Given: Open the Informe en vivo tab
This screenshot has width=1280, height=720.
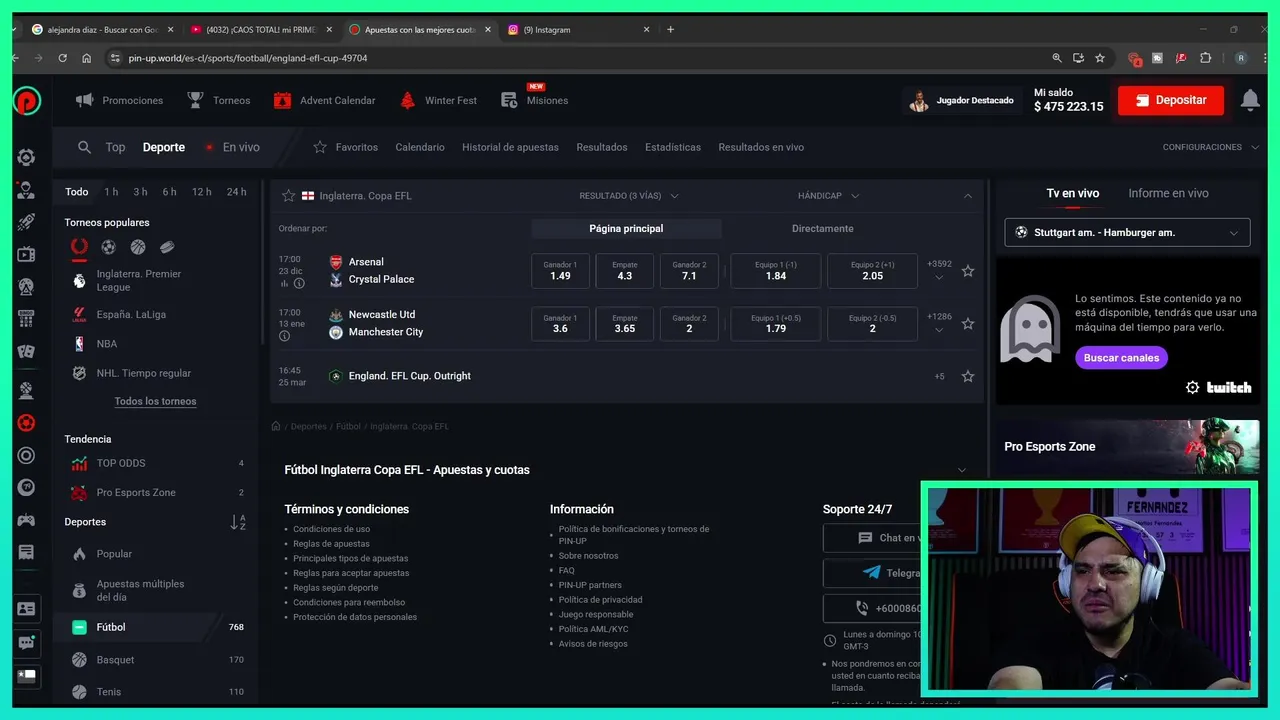Looking at the screenshot, I should [x=1168, y=193].
